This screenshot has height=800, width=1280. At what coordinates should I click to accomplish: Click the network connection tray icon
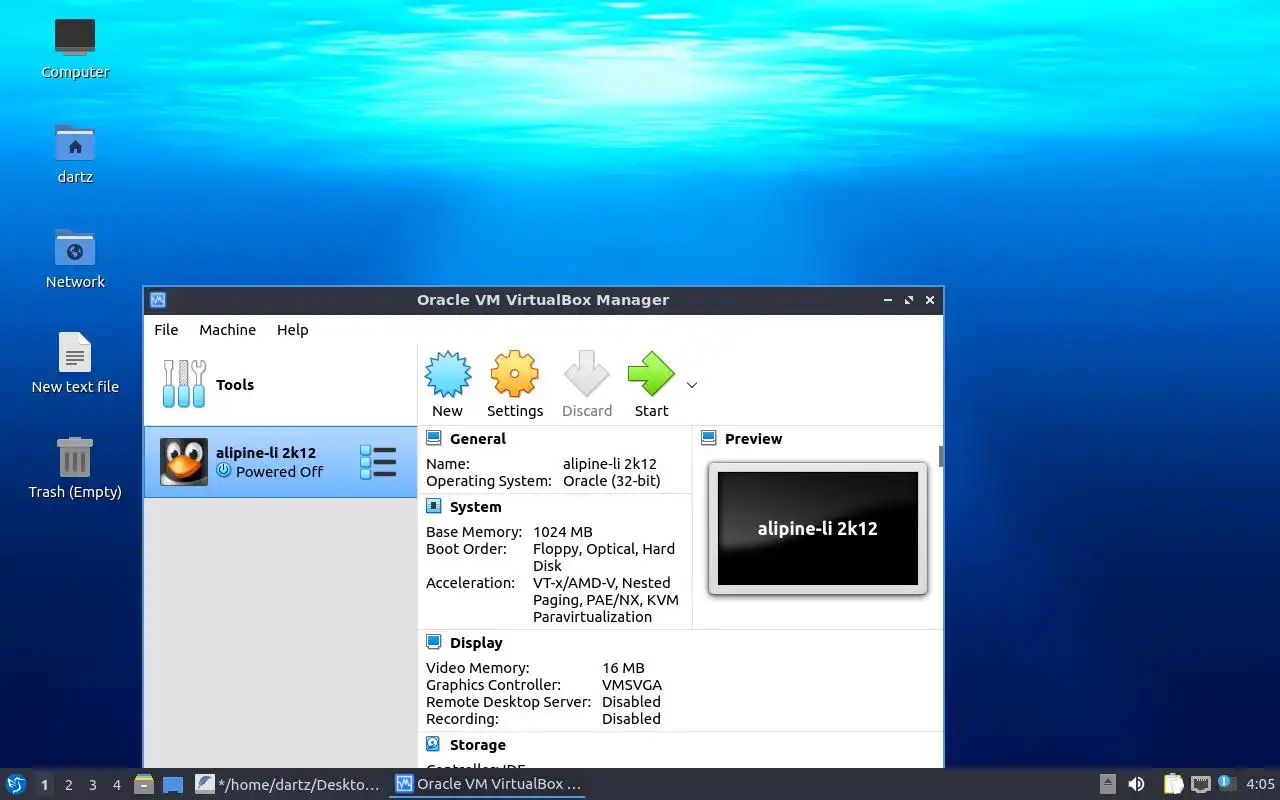point(1201,784)
